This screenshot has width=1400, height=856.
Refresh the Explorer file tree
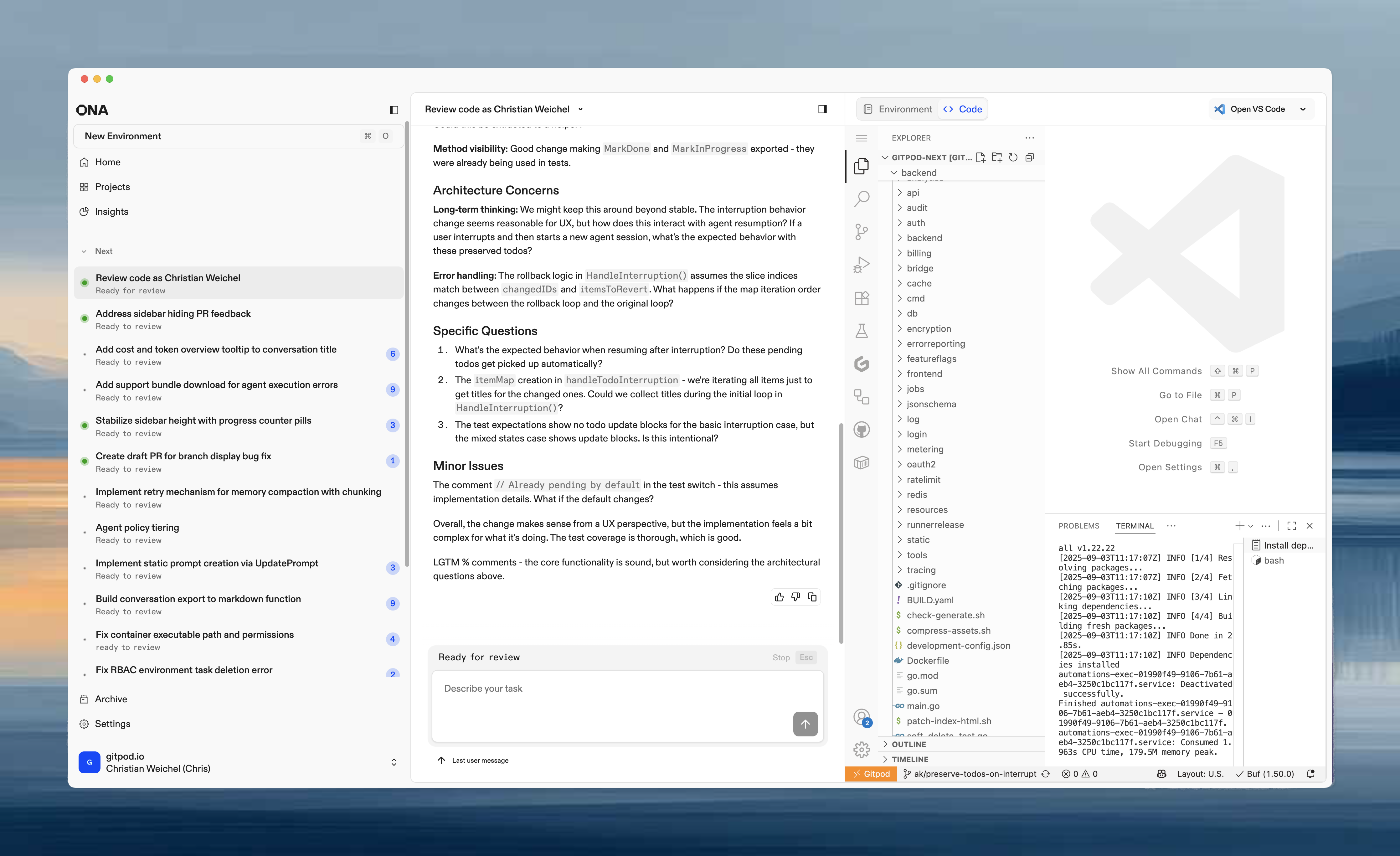(x=1014, y=157)
